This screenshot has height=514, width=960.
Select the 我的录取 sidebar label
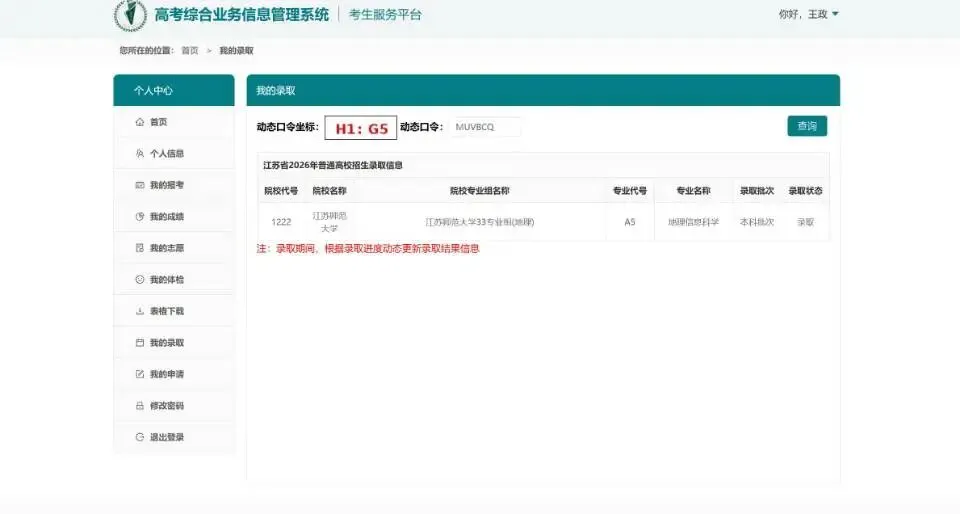pos(167,343)
